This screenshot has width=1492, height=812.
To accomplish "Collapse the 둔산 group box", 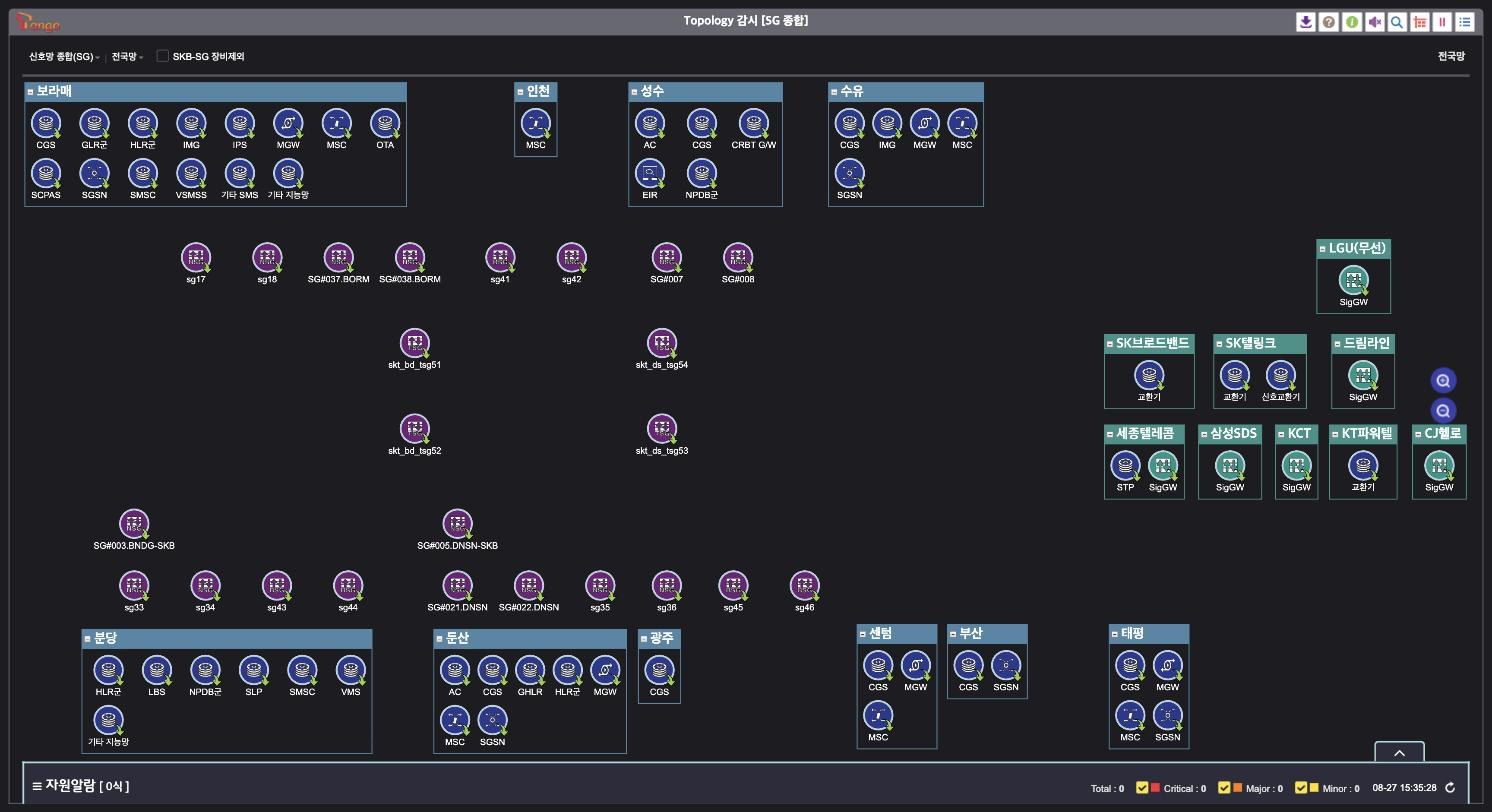I will (x=440, y=639).
